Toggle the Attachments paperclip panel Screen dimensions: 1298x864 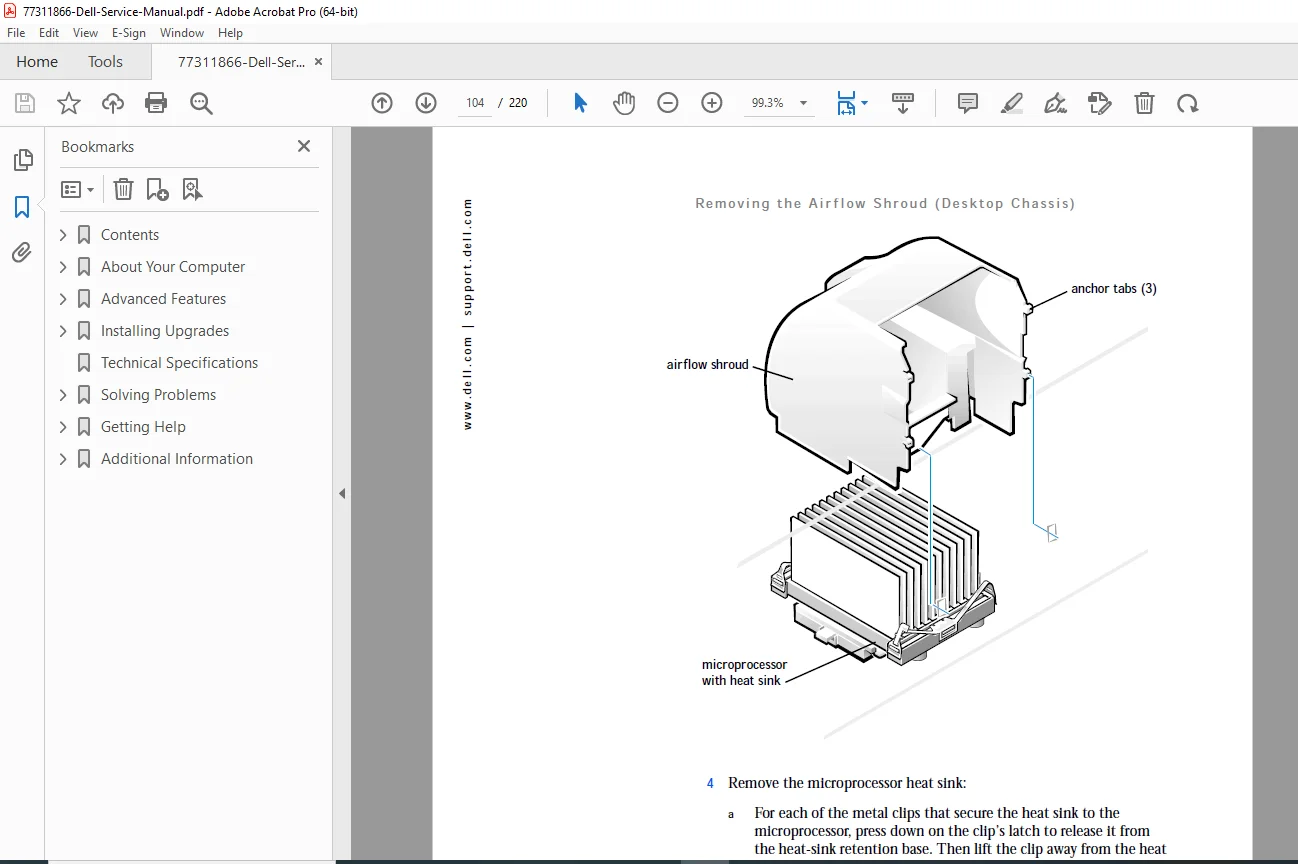point(22,253)
